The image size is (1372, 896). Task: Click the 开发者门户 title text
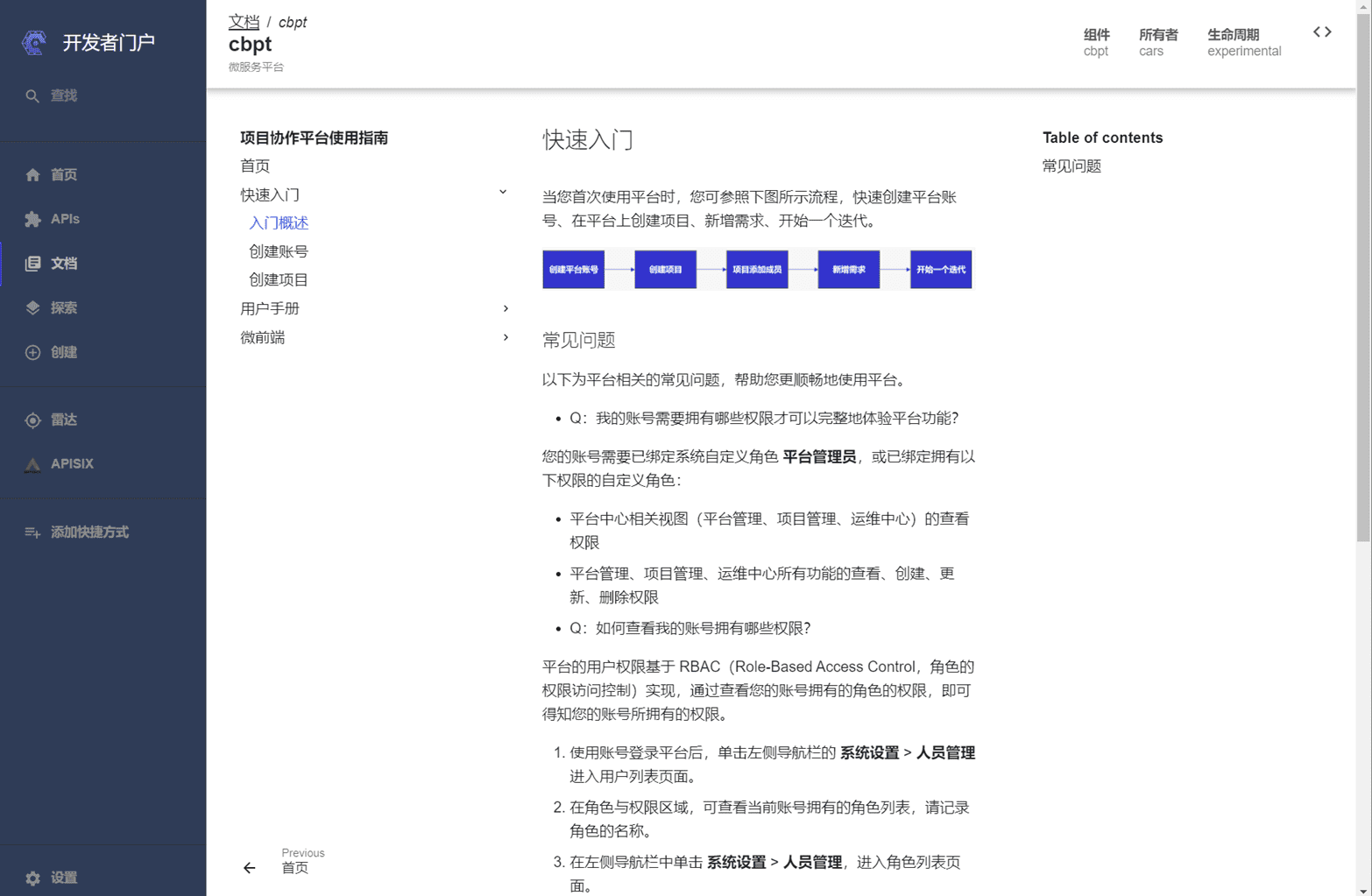pos(109,42)
